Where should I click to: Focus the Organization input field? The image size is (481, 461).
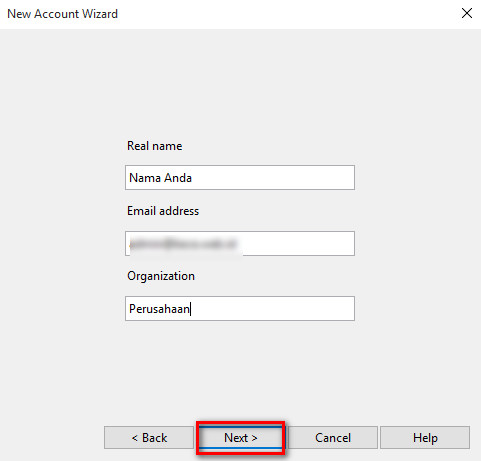pyautogui.click(x=240, y=308)
